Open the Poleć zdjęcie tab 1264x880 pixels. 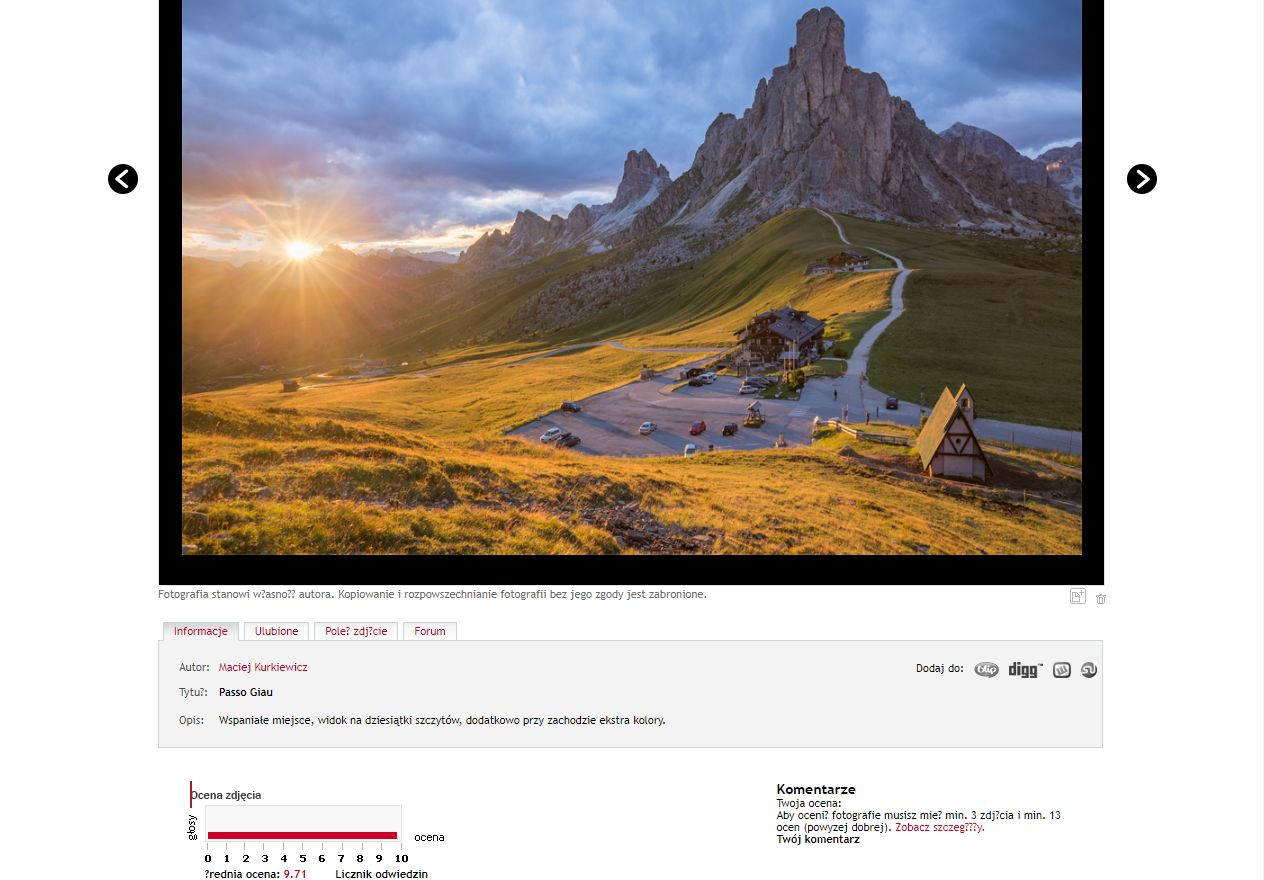(x=356, y=631)
